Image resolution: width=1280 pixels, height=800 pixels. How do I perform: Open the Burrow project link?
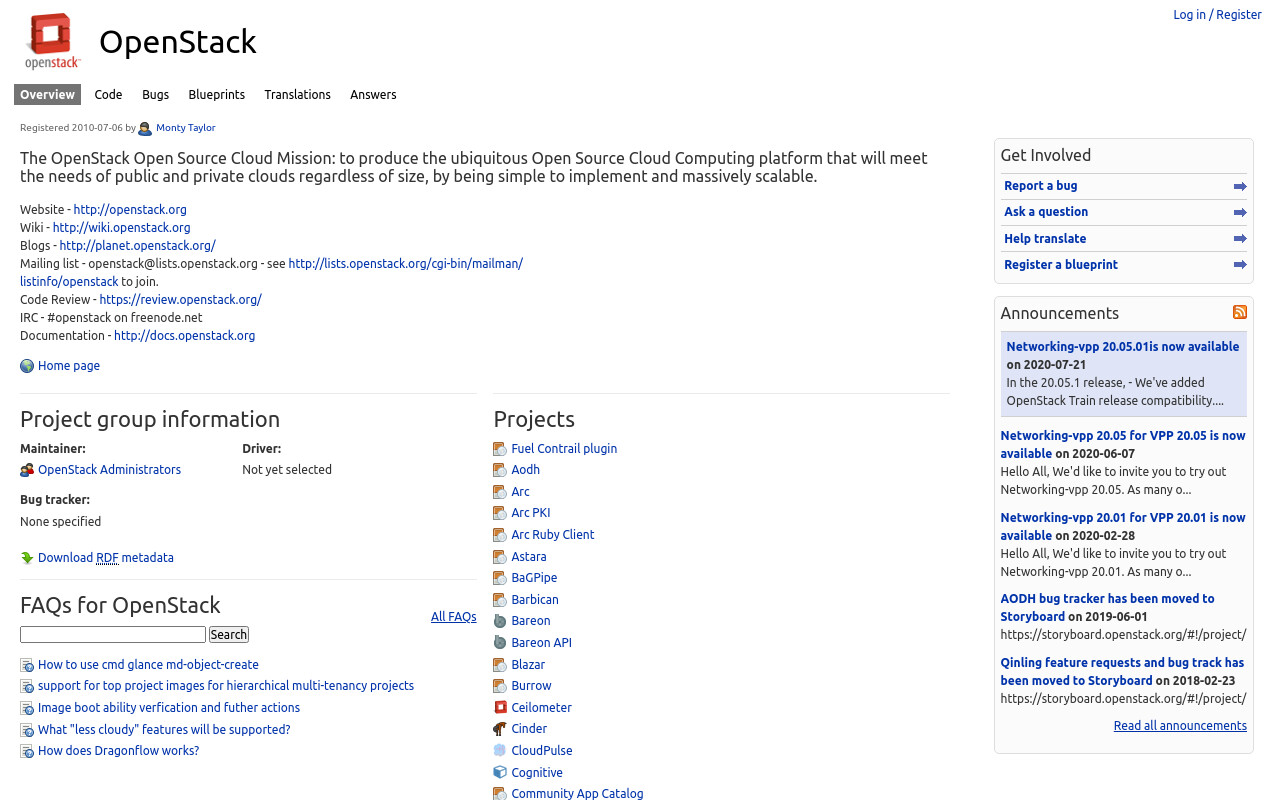[x=531, y=686]
